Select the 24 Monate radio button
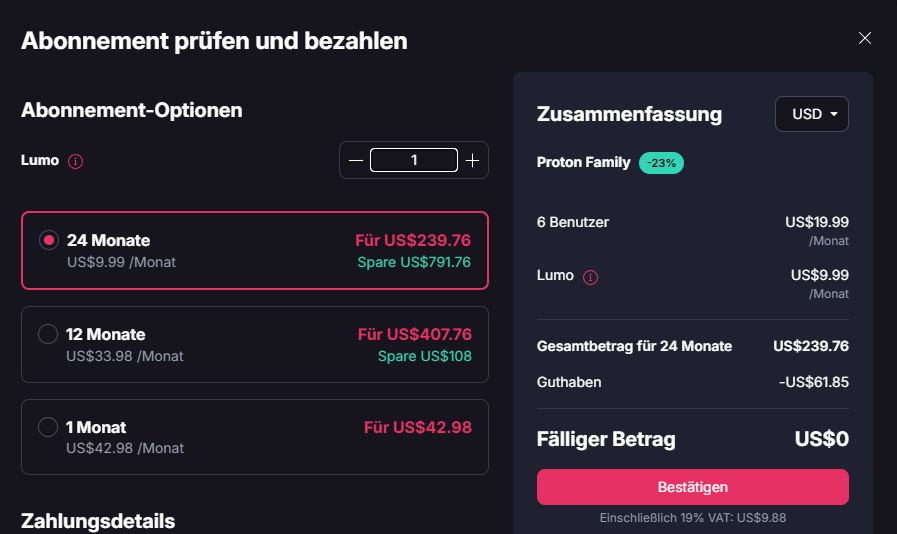The width and height of the screenshot is (897, 534). coord(48,240)
